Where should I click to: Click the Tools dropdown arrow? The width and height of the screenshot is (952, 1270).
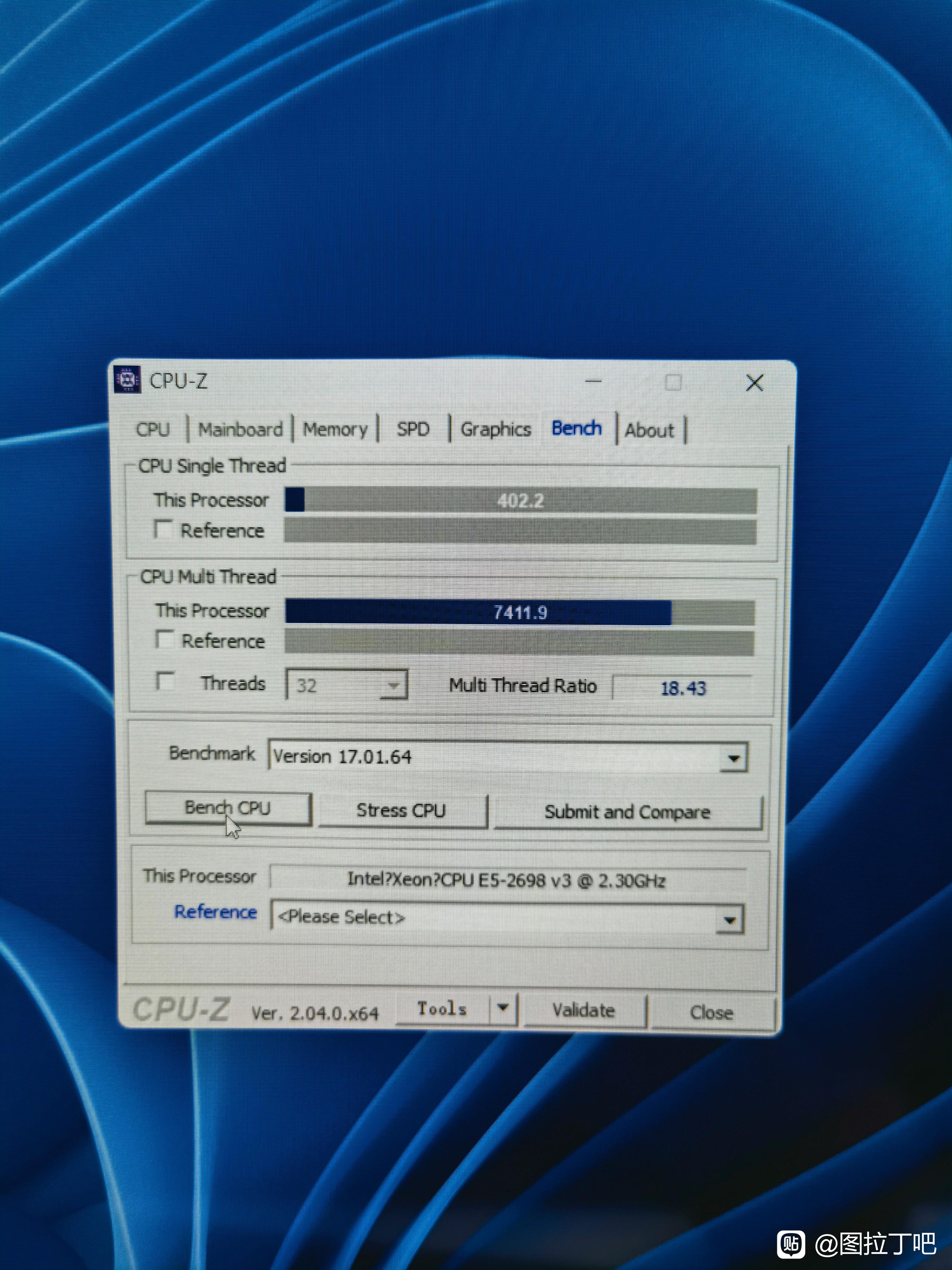pos(503,1008)
